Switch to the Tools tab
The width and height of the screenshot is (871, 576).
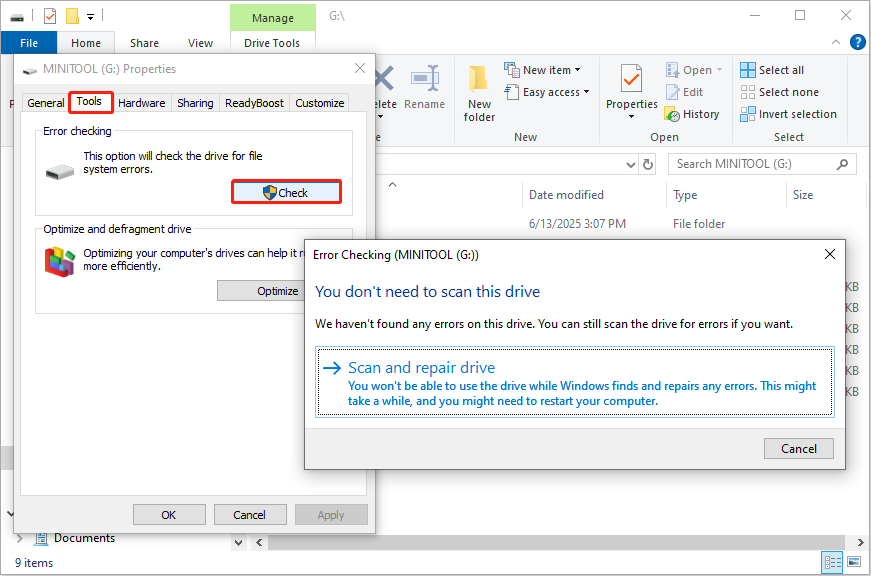[90, 102]
